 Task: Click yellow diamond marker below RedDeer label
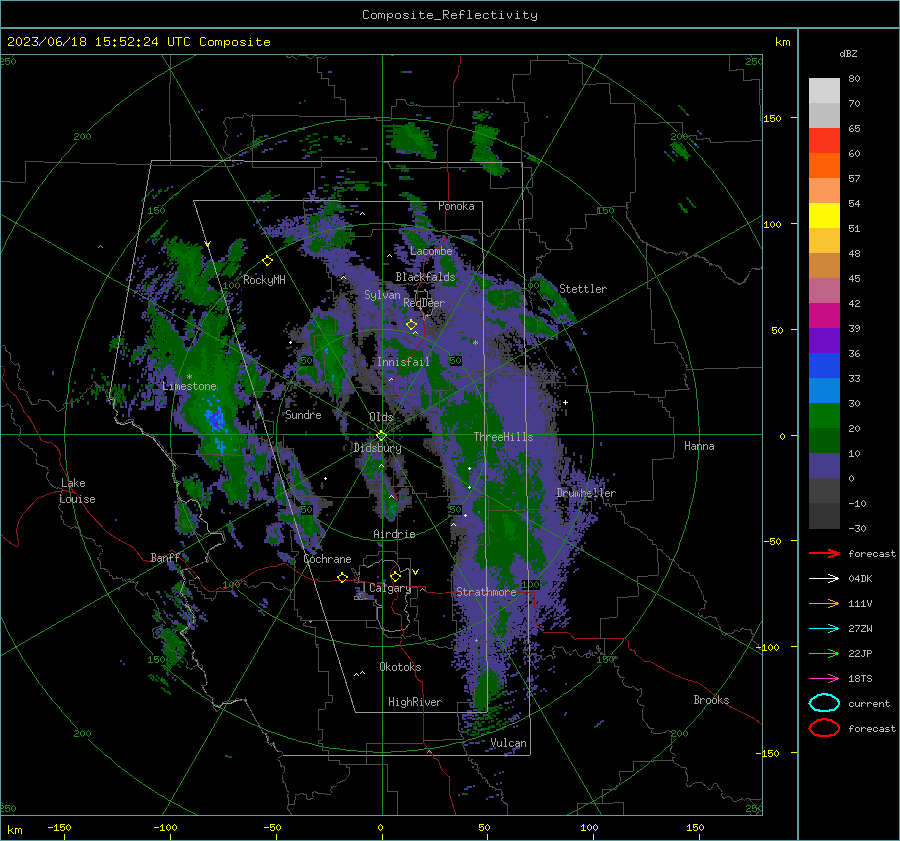[x=411, y=325]
